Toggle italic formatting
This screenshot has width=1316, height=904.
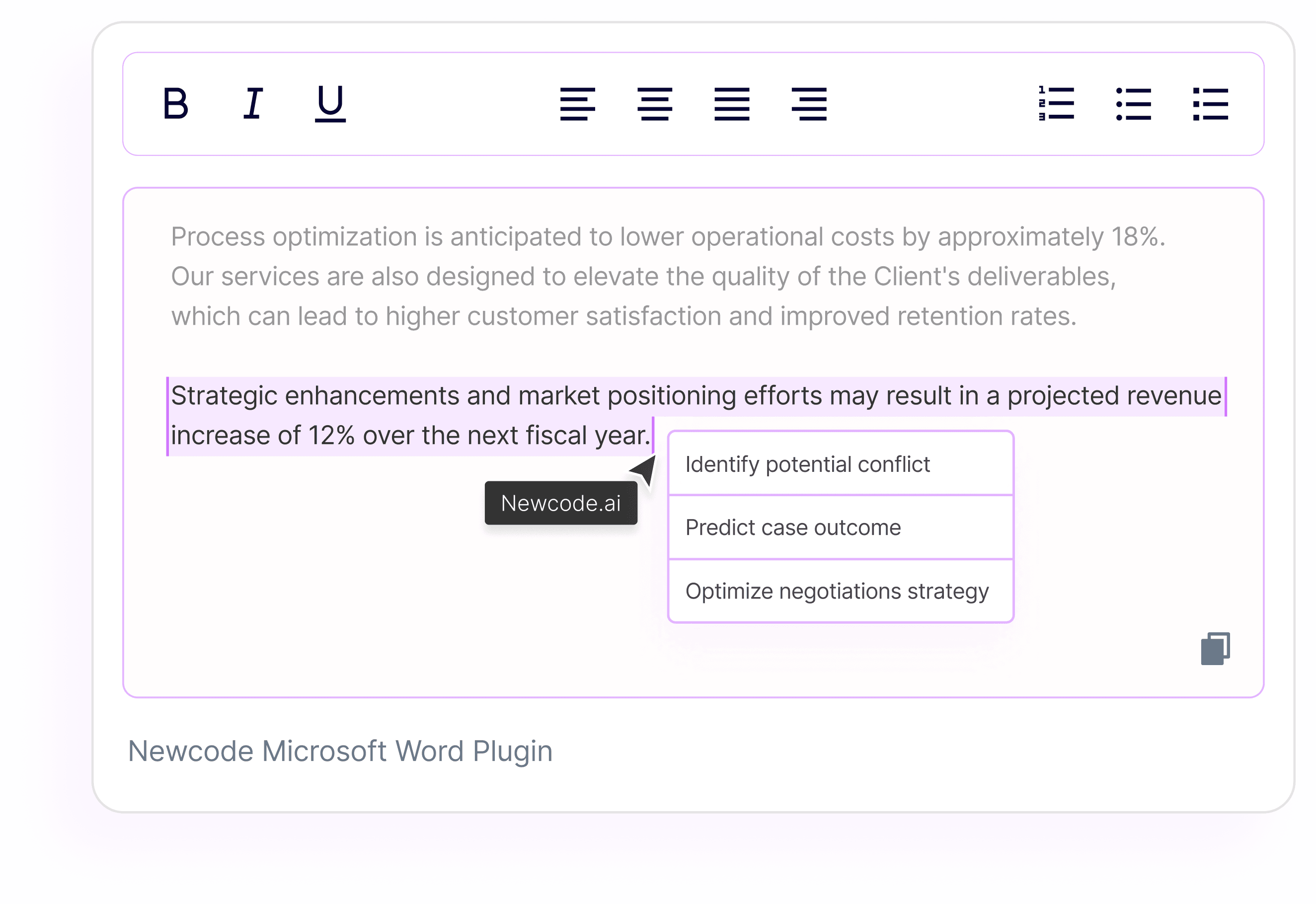point(253,104)
